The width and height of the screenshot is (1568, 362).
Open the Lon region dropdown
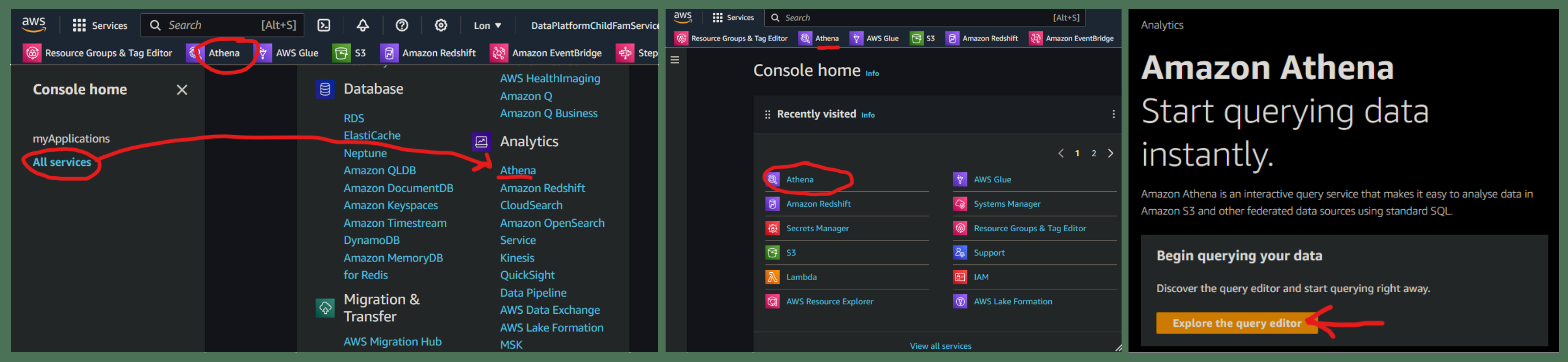click(x=487, y=25)
